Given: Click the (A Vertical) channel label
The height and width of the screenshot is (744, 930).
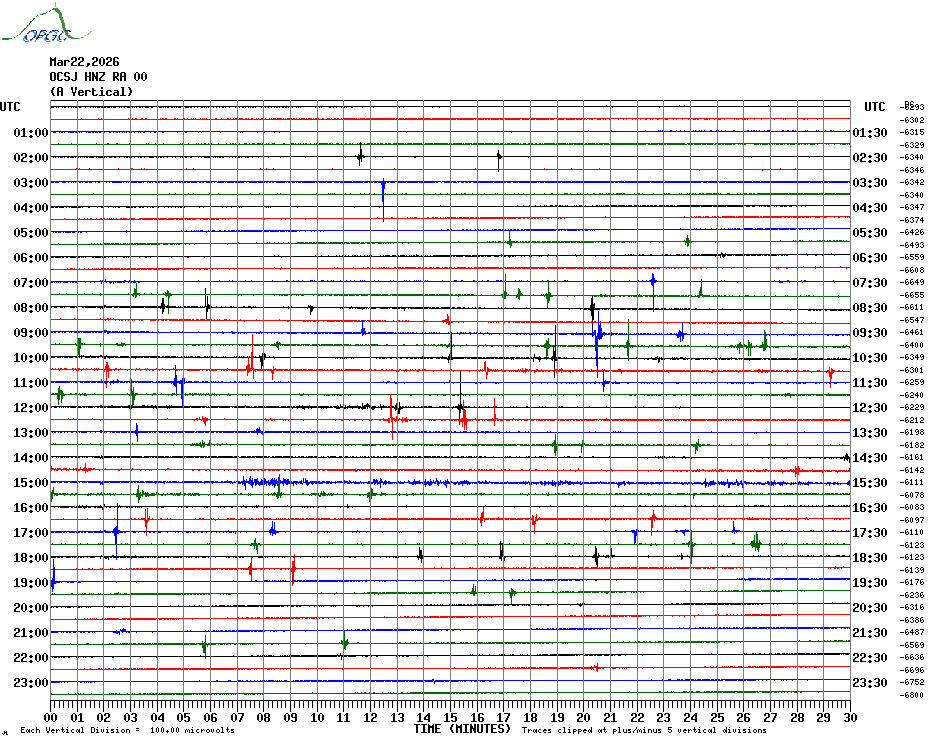Looking at the screenshot, I should (91, 92).
